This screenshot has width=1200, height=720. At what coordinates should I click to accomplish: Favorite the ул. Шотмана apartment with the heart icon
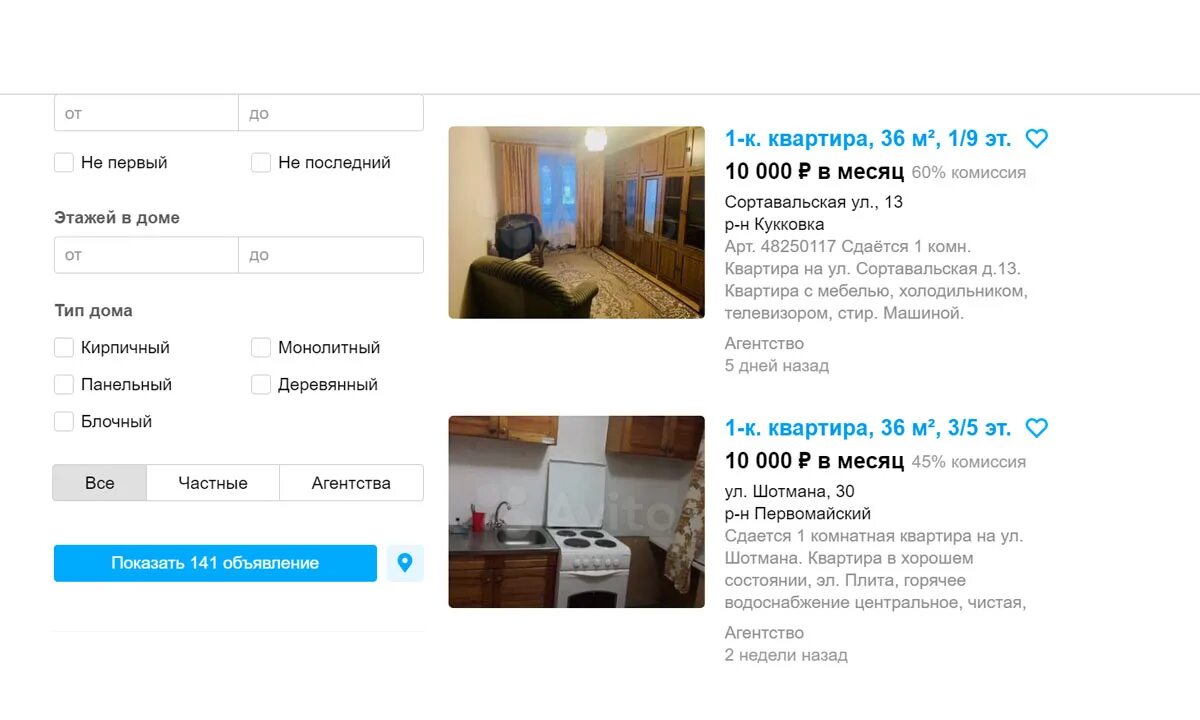point(1037,428)
